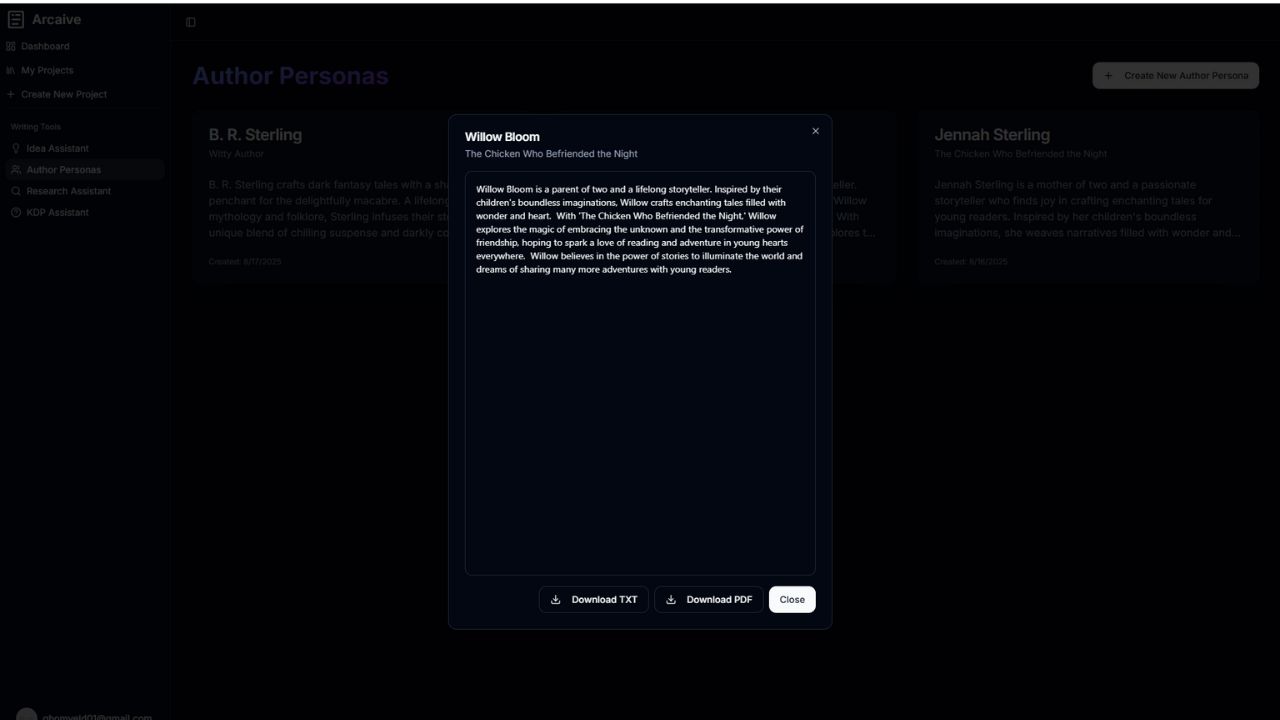Download the persona as PDF

(x=709, y=599)
